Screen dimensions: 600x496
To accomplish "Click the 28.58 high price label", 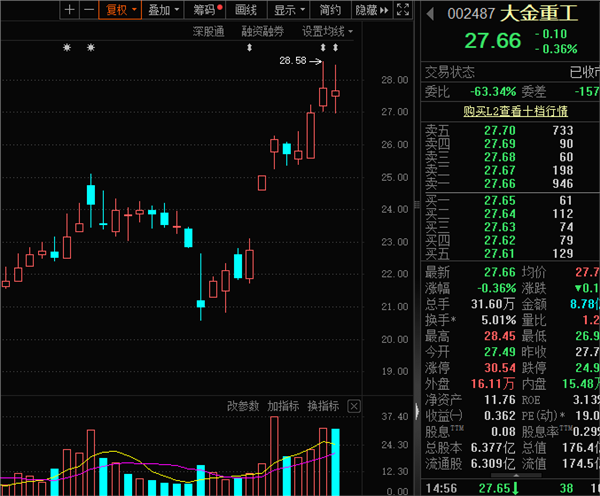I will point(293,60).
